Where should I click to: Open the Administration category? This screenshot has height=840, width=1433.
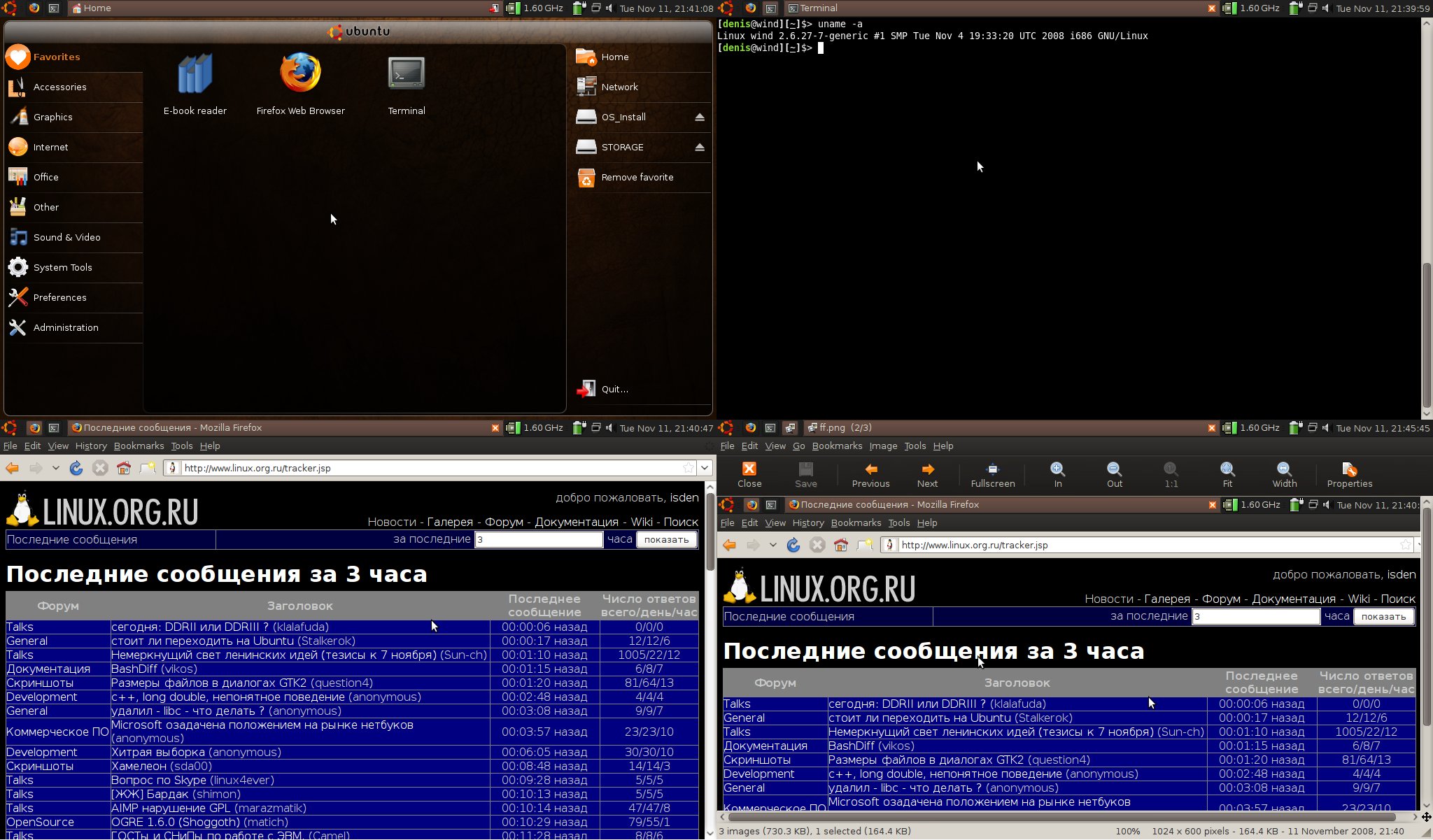point(73,328)
